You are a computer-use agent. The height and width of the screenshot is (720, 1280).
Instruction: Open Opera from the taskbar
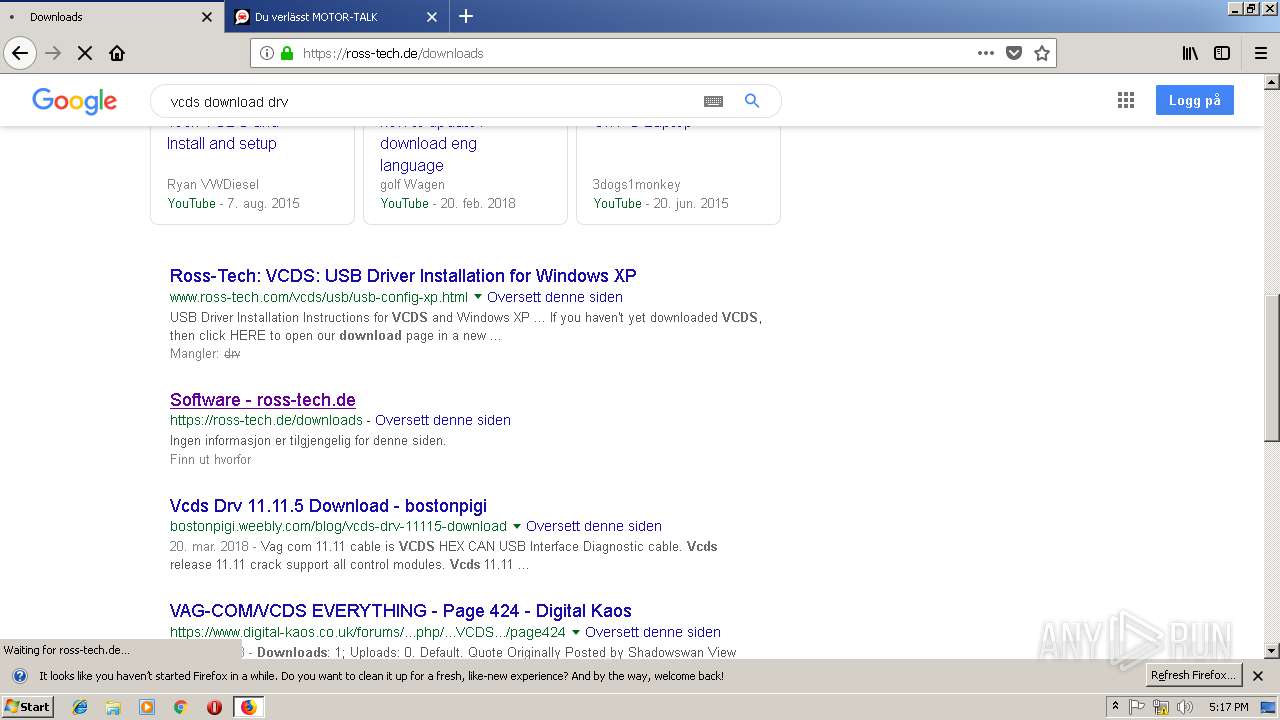click(x=214, y=707)
